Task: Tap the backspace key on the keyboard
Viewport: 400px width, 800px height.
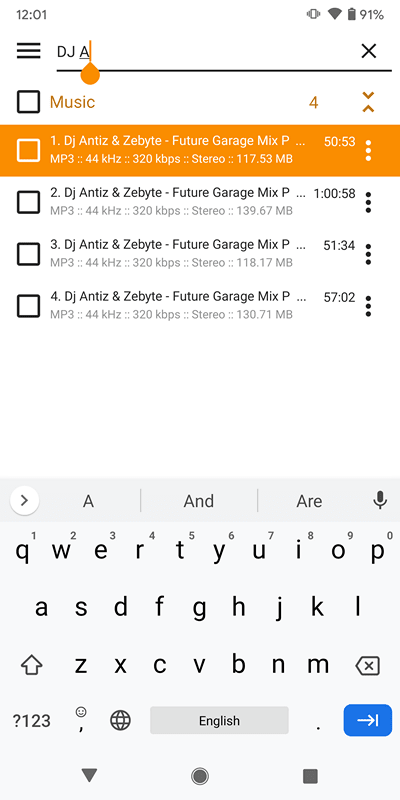Action: pyautogui.click(x=367, y=665)
